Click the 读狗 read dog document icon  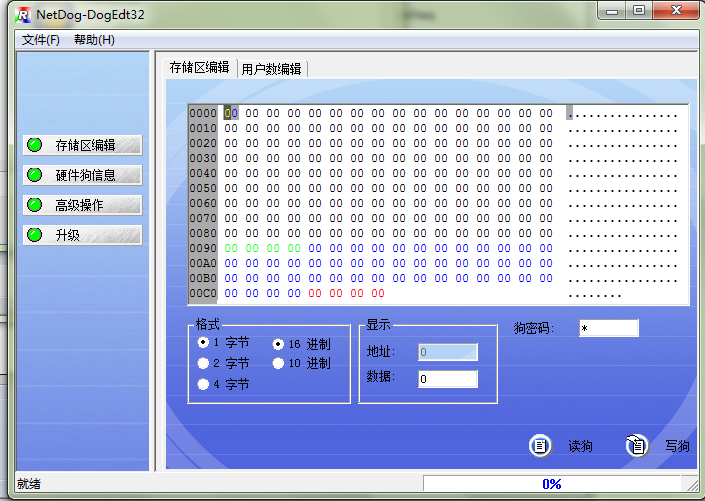pos(540,446)
